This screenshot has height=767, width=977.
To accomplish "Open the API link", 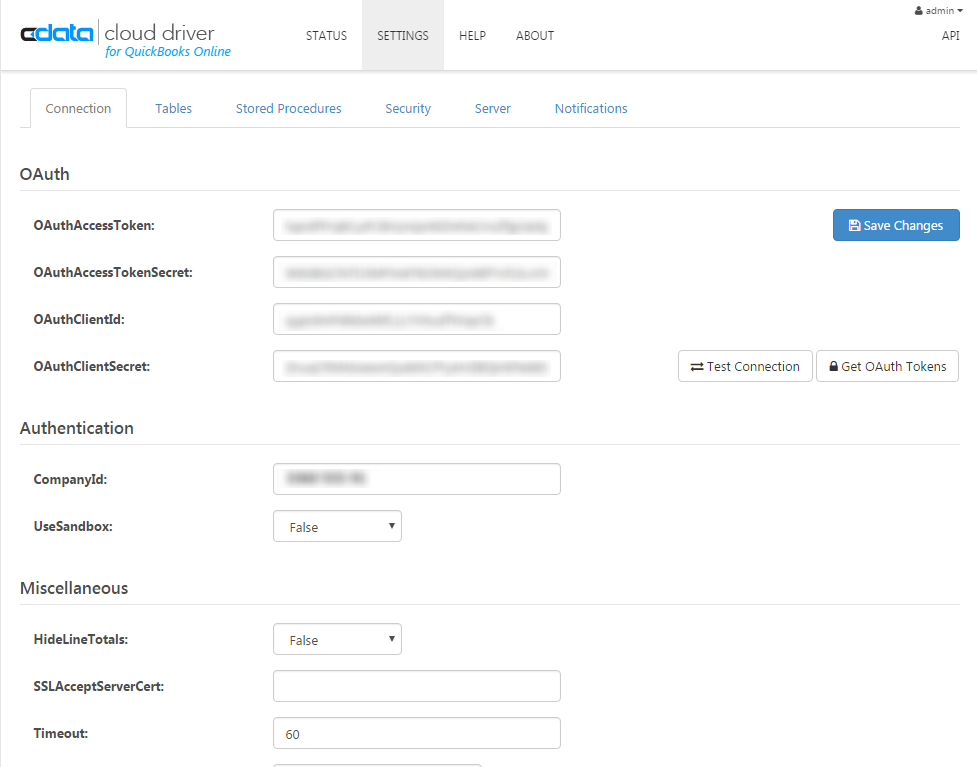I will pyautogui.click(x=950, y=36).
